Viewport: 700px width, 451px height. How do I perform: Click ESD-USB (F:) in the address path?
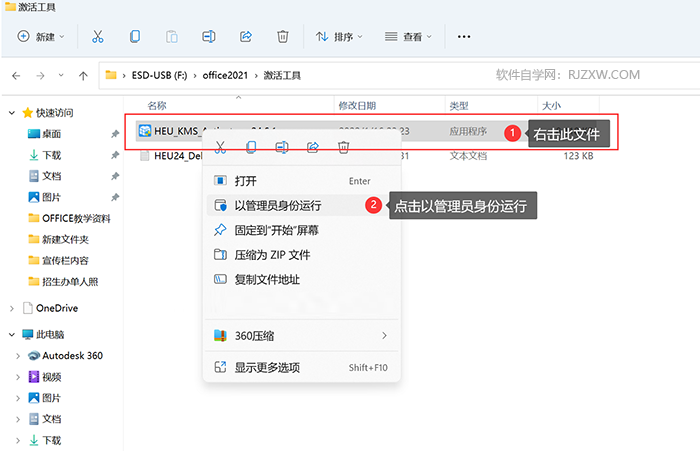159,75
